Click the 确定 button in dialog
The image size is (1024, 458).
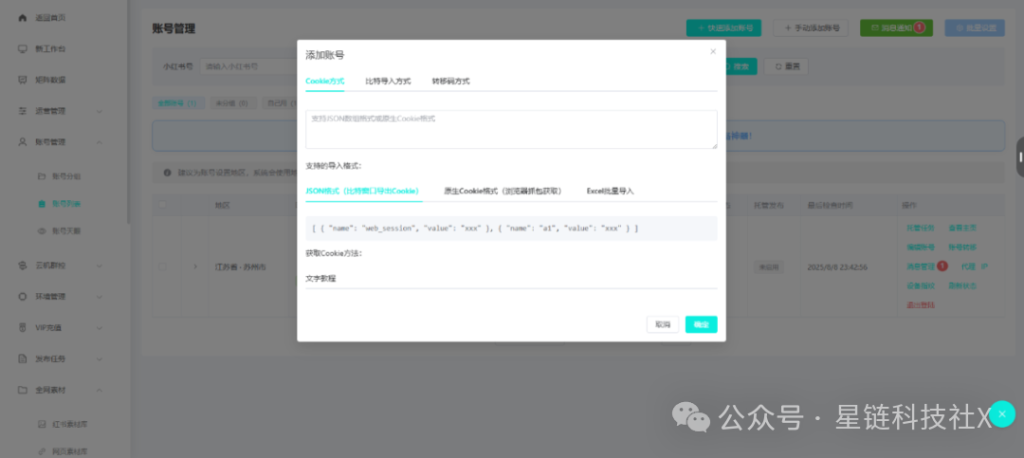[701, 325]
